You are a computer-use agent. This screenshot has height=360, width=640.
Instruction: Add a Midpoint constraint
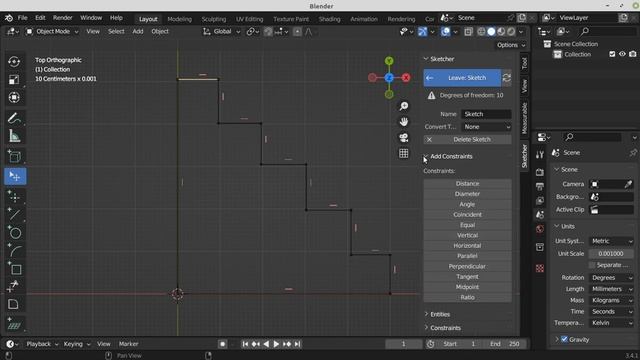coord(467,287)
